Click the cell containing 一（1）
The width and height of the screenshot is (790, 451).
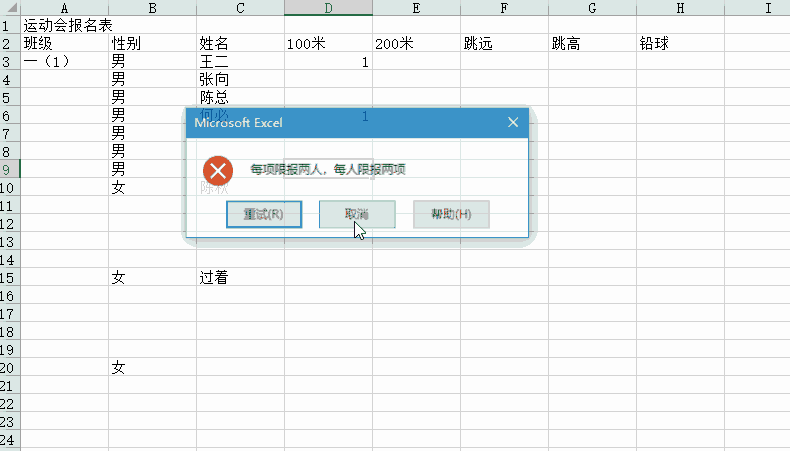pyautogui.click(x=64, y=61)
